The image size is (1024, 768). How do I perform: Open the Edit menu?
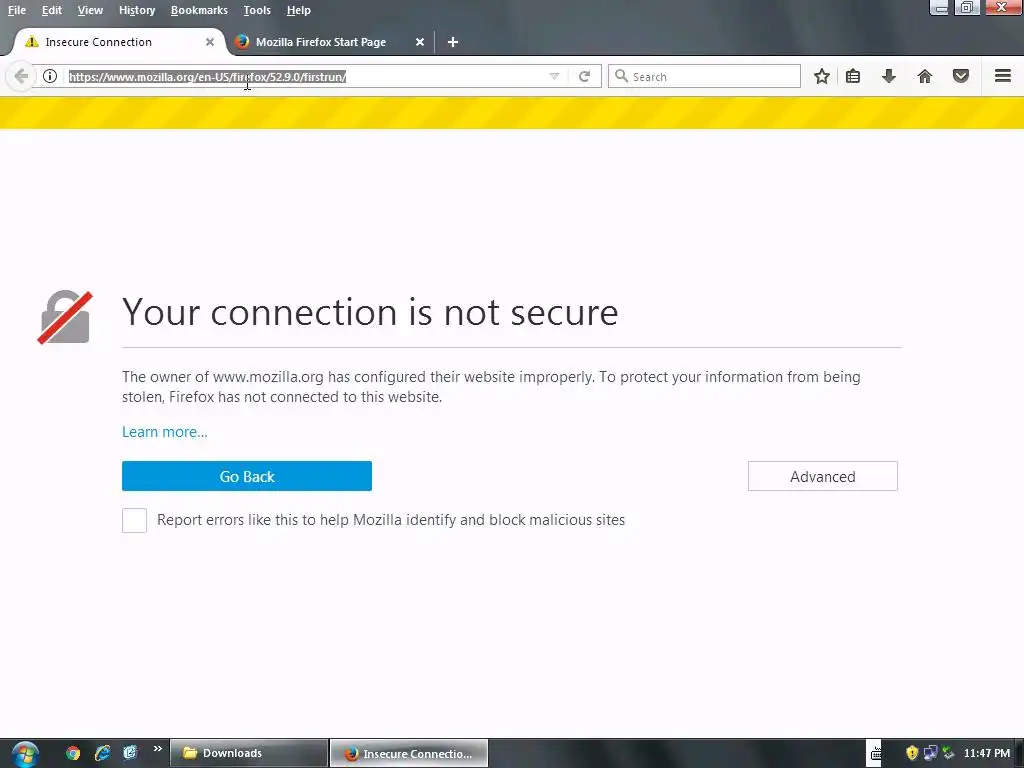point(52,10)
